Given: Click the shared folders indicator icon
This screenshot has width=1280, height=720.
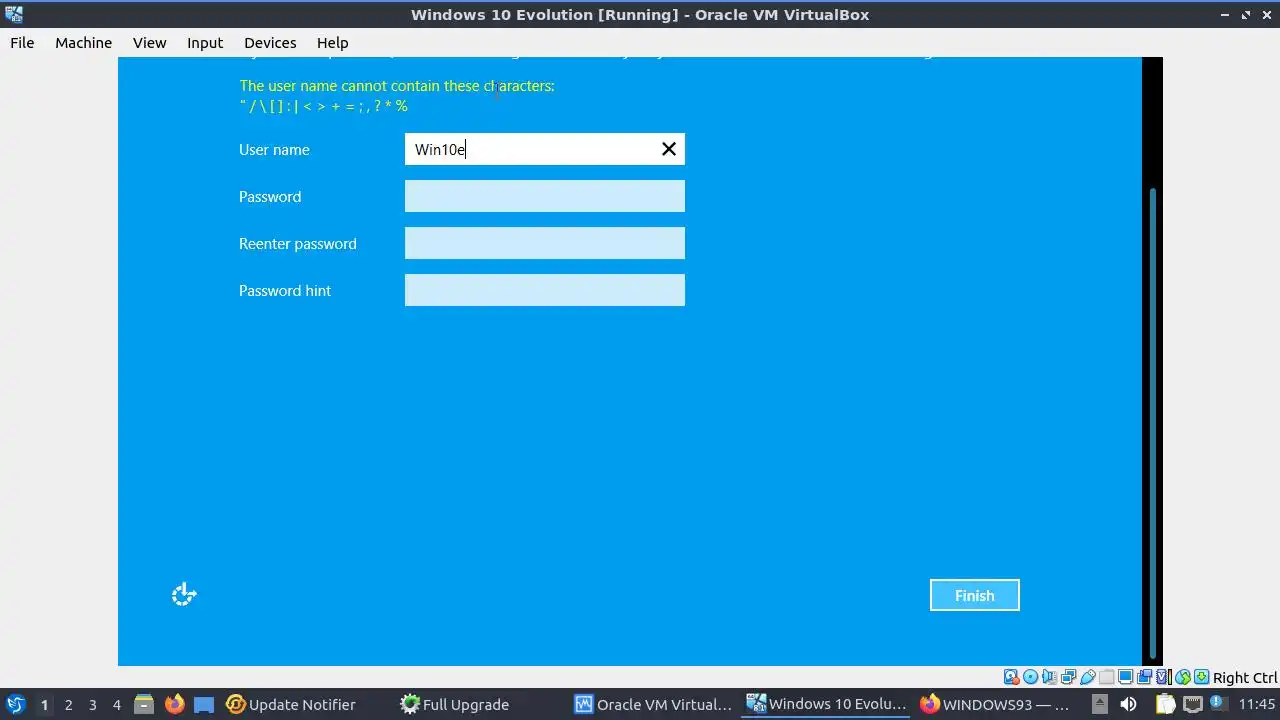Looking at the screenshot, I should (1106, 677).
